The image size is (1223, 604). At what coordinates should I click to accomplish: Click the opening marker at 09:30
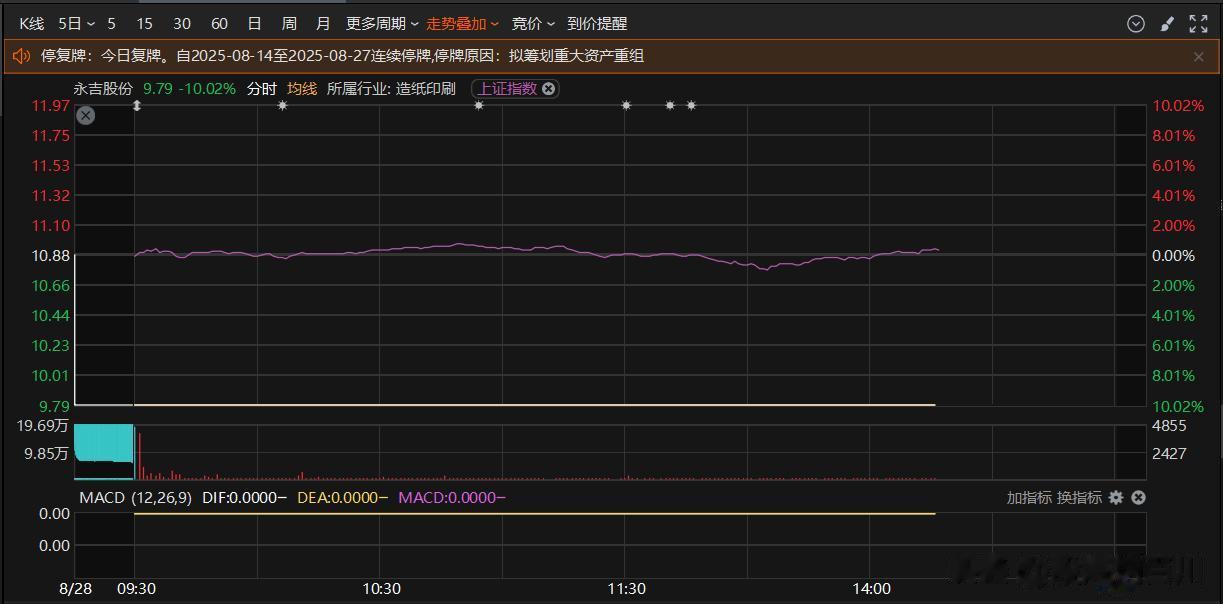(x=137, y=105)
